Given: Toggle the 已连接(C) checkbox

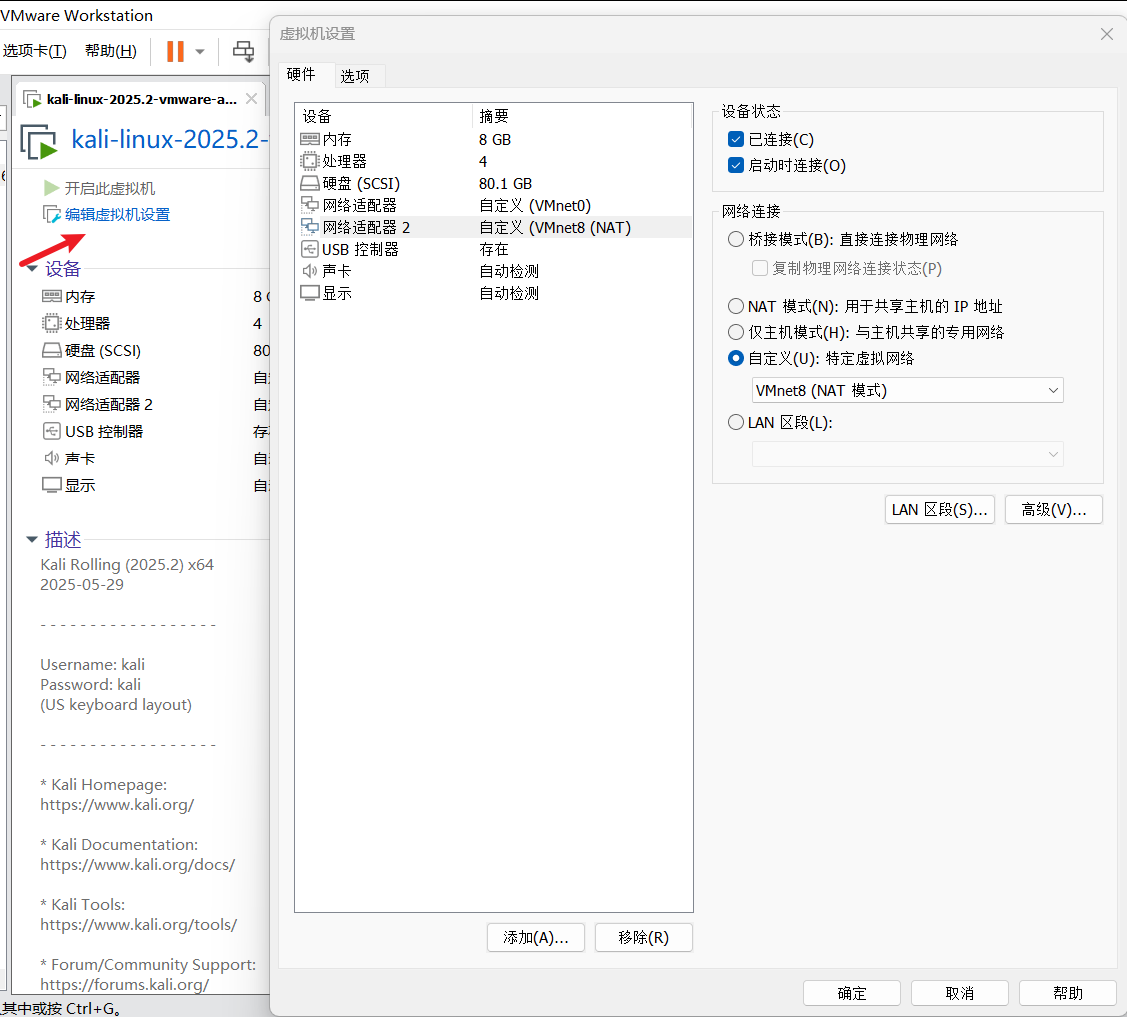Looking at the screenshot, I should tap(735, 139).
